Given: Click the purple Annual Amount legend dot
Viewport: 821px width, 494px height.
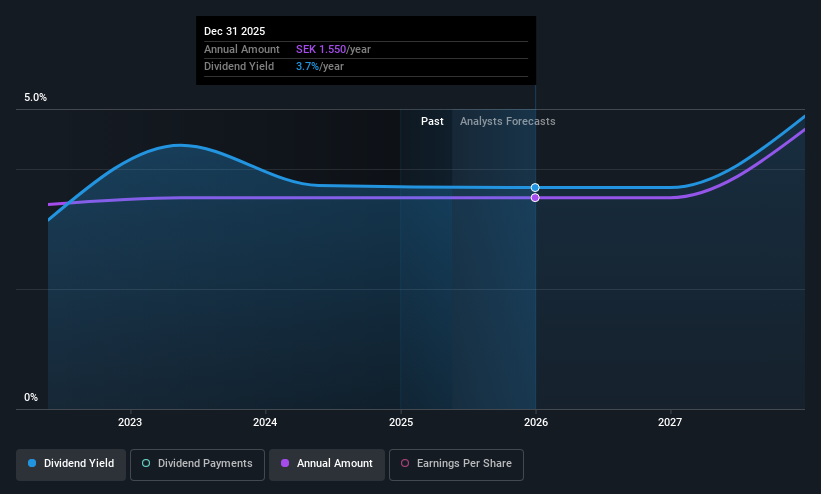Looking at the screenshot, I should [x=285, y=463].
